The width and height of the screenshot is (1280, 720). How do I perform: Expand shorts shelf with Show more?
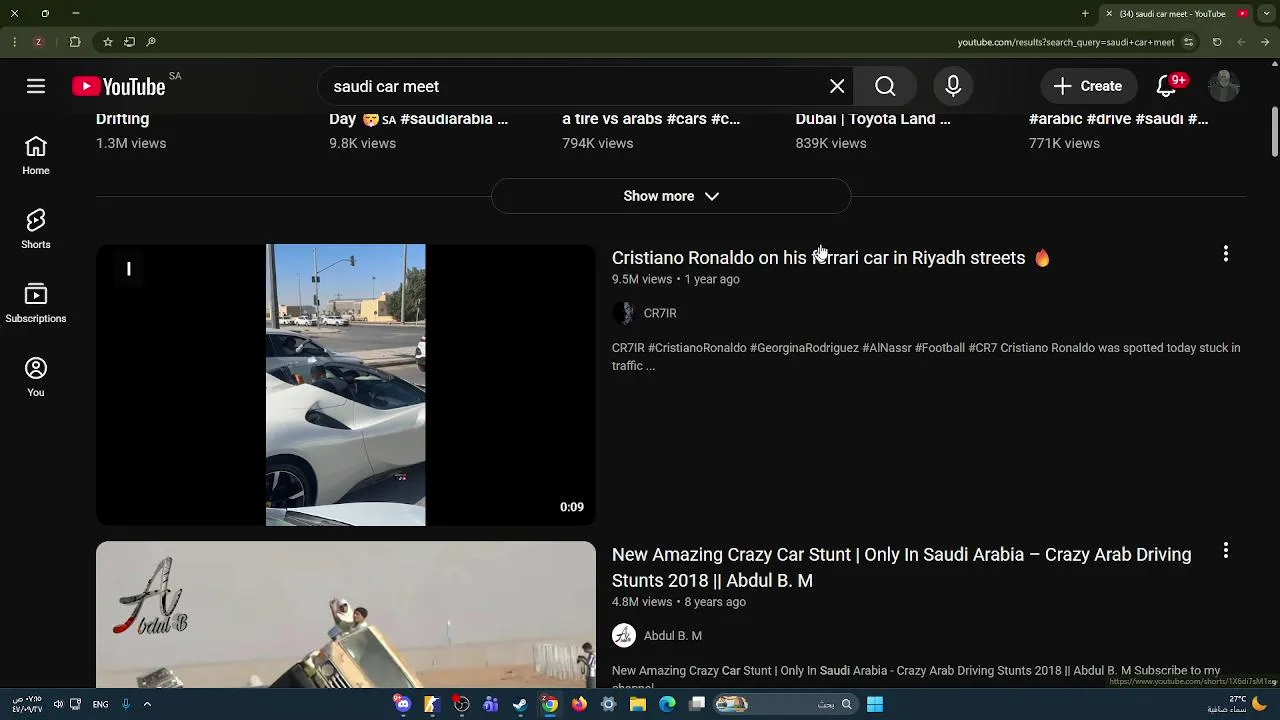[x=671, y=196]
